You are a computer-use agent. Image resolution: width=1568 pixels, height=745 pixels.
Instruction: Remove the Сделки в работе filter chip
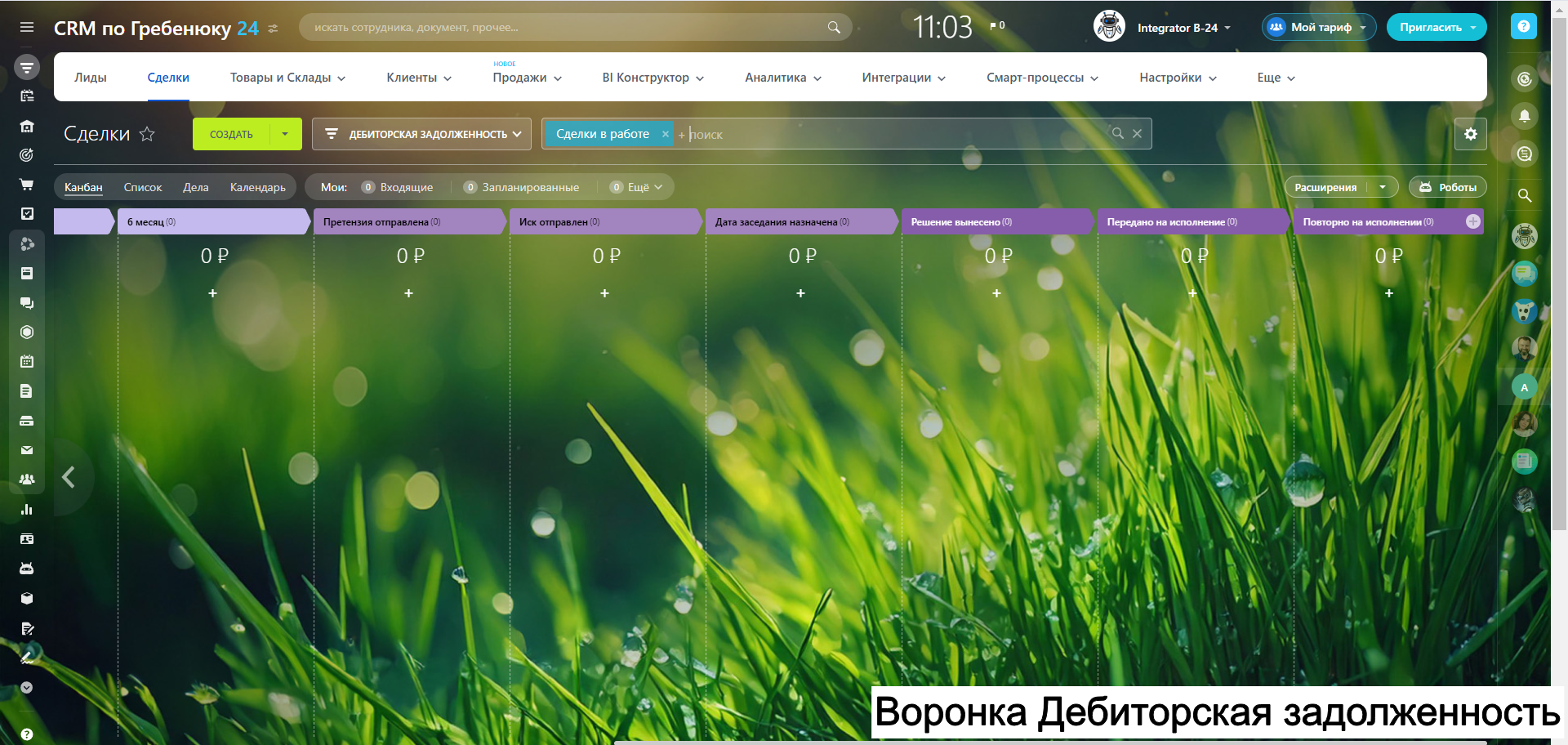665,134
